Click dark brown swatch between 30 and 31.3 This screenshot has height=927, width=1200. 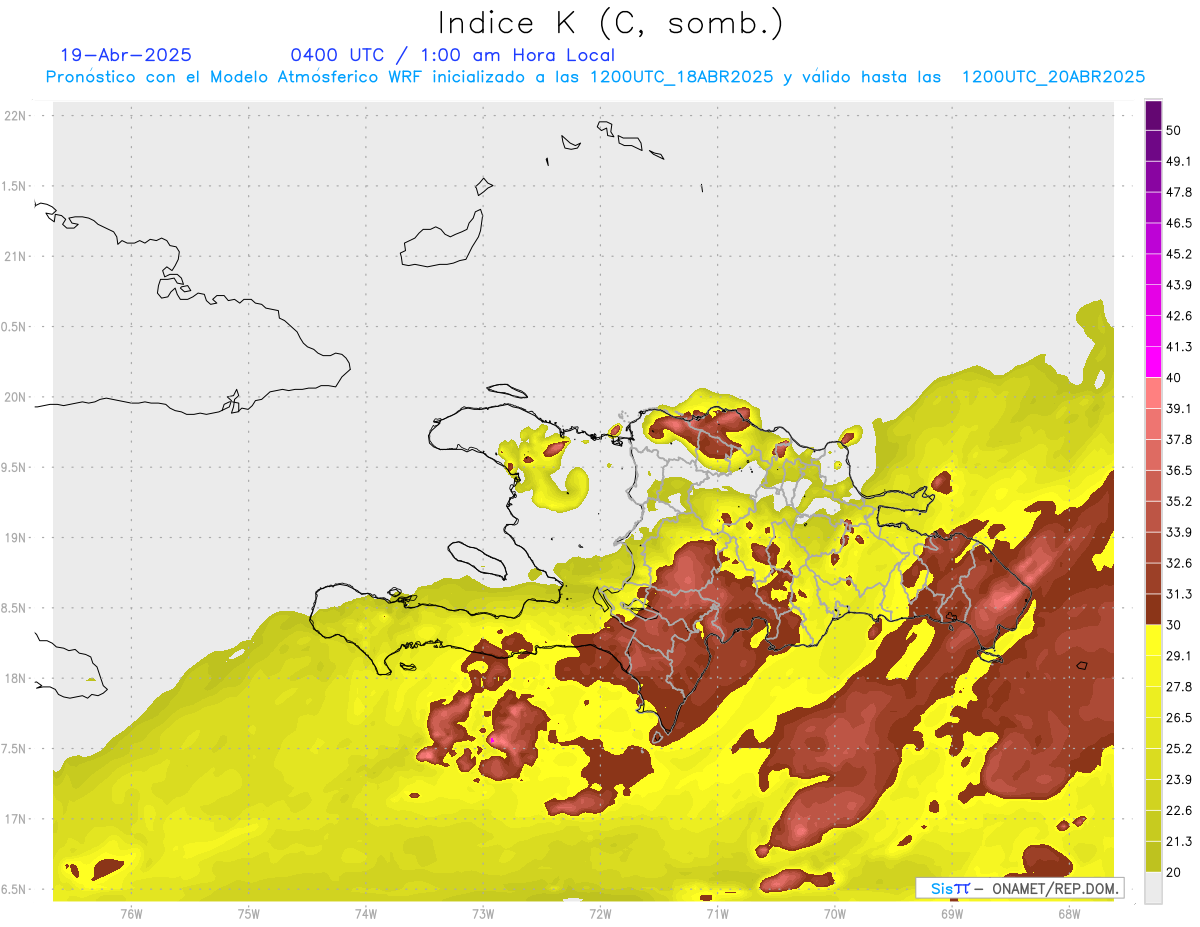click(1153, 610)
